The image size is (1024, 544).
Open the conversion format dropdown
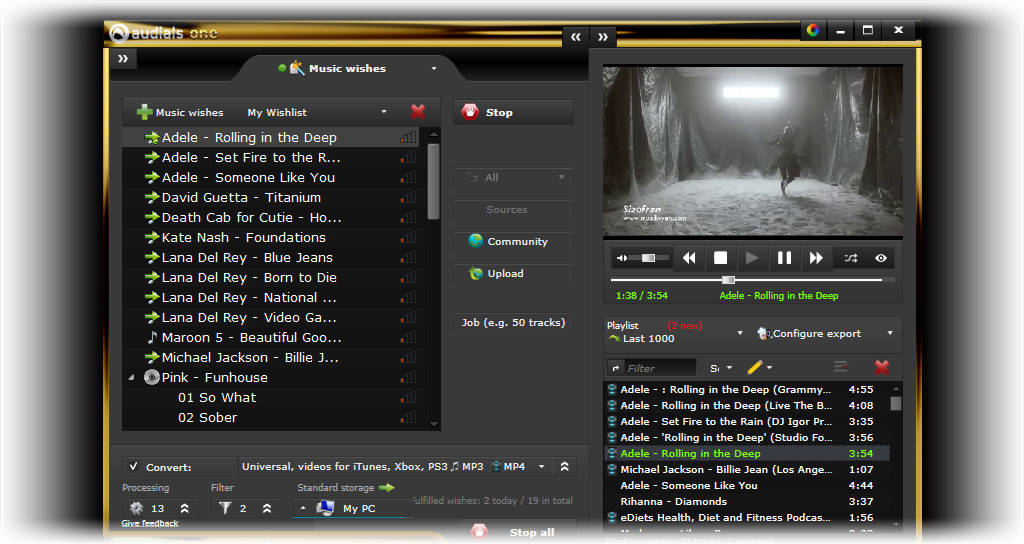pos(541,466)
